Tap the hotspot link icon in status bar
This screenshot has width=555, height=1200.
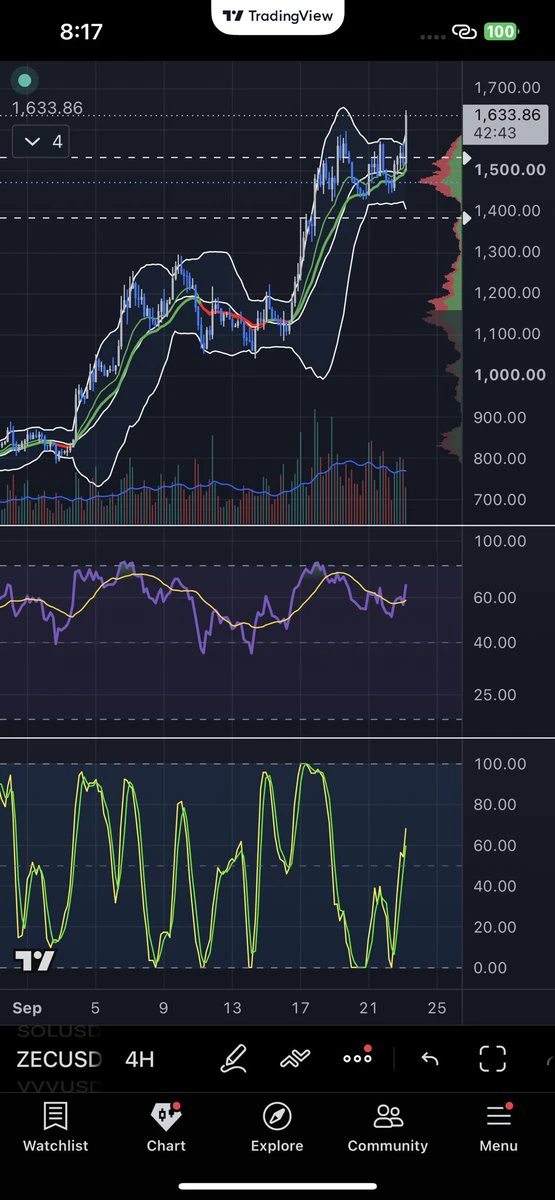[x=463, y=31]
